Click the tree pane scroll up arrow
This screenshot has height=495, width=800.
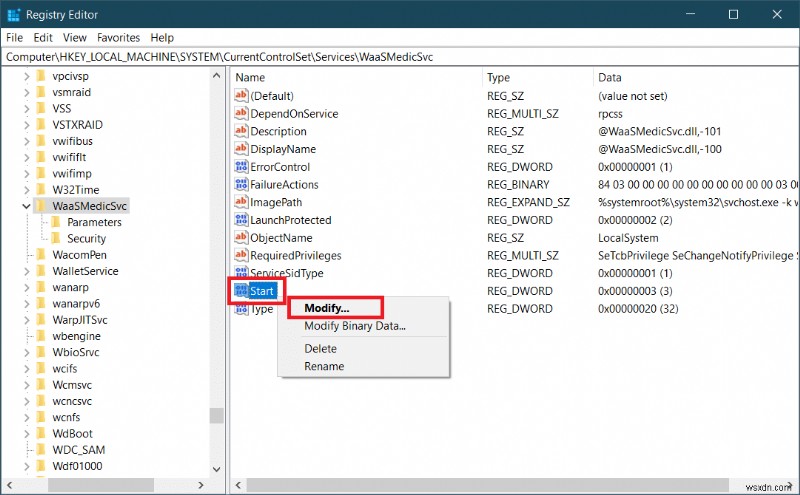[x=216, y=76]
